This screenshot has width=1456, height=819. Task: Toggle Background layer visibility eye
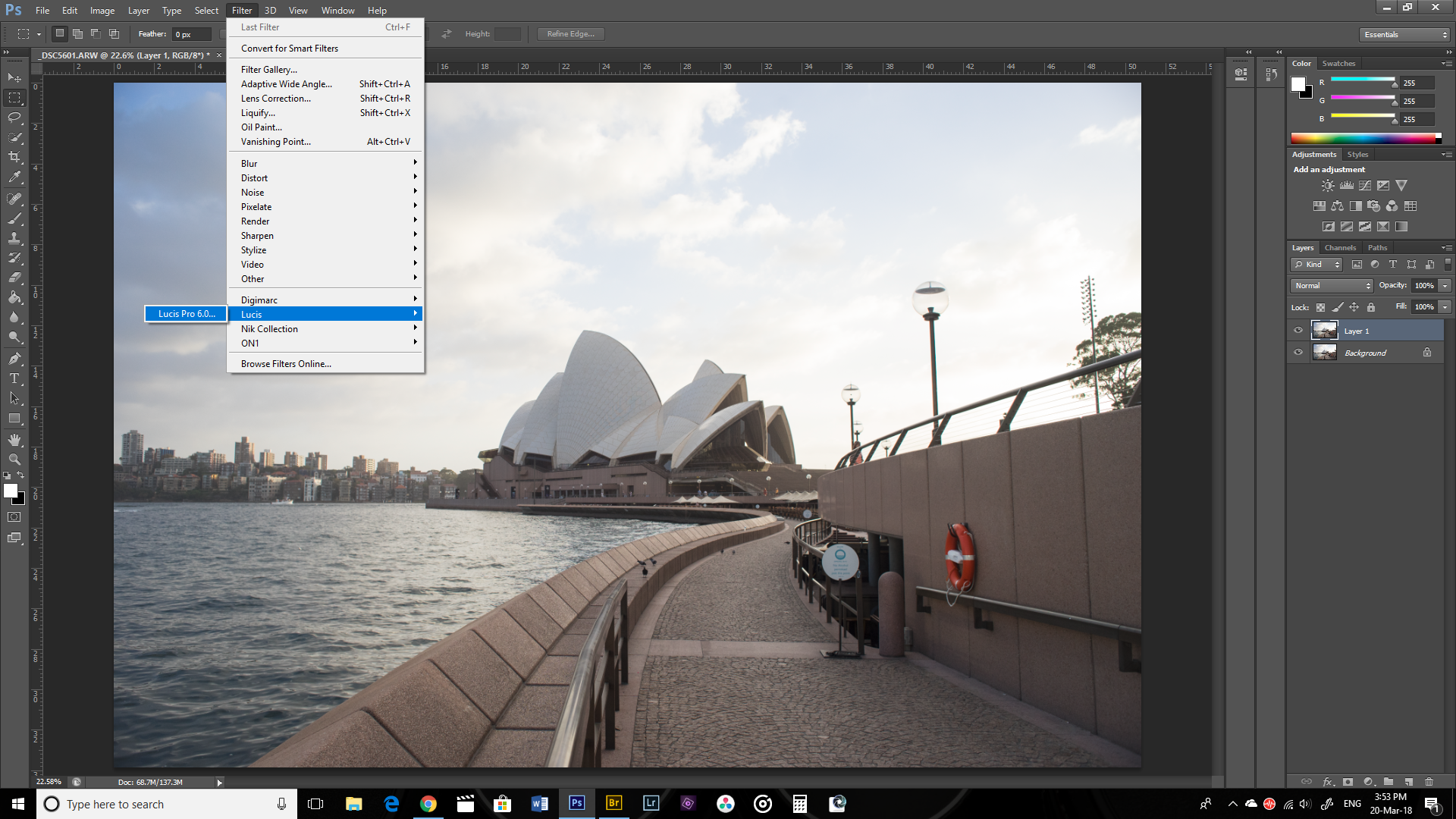point(1298,353)
